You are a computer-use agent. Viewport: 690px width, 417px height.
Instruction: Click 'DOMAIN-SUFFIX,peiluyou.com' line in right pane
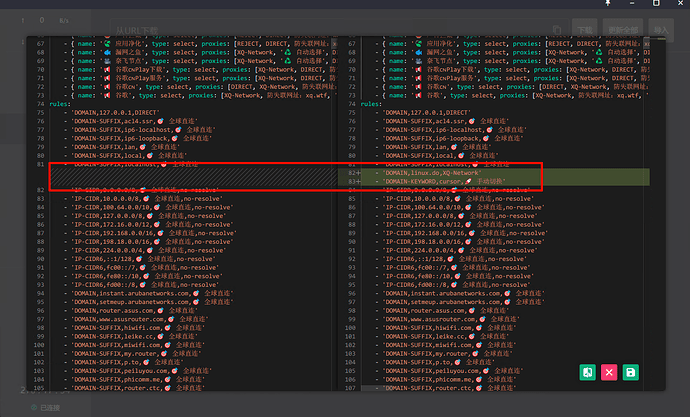[x=453, y=371]
